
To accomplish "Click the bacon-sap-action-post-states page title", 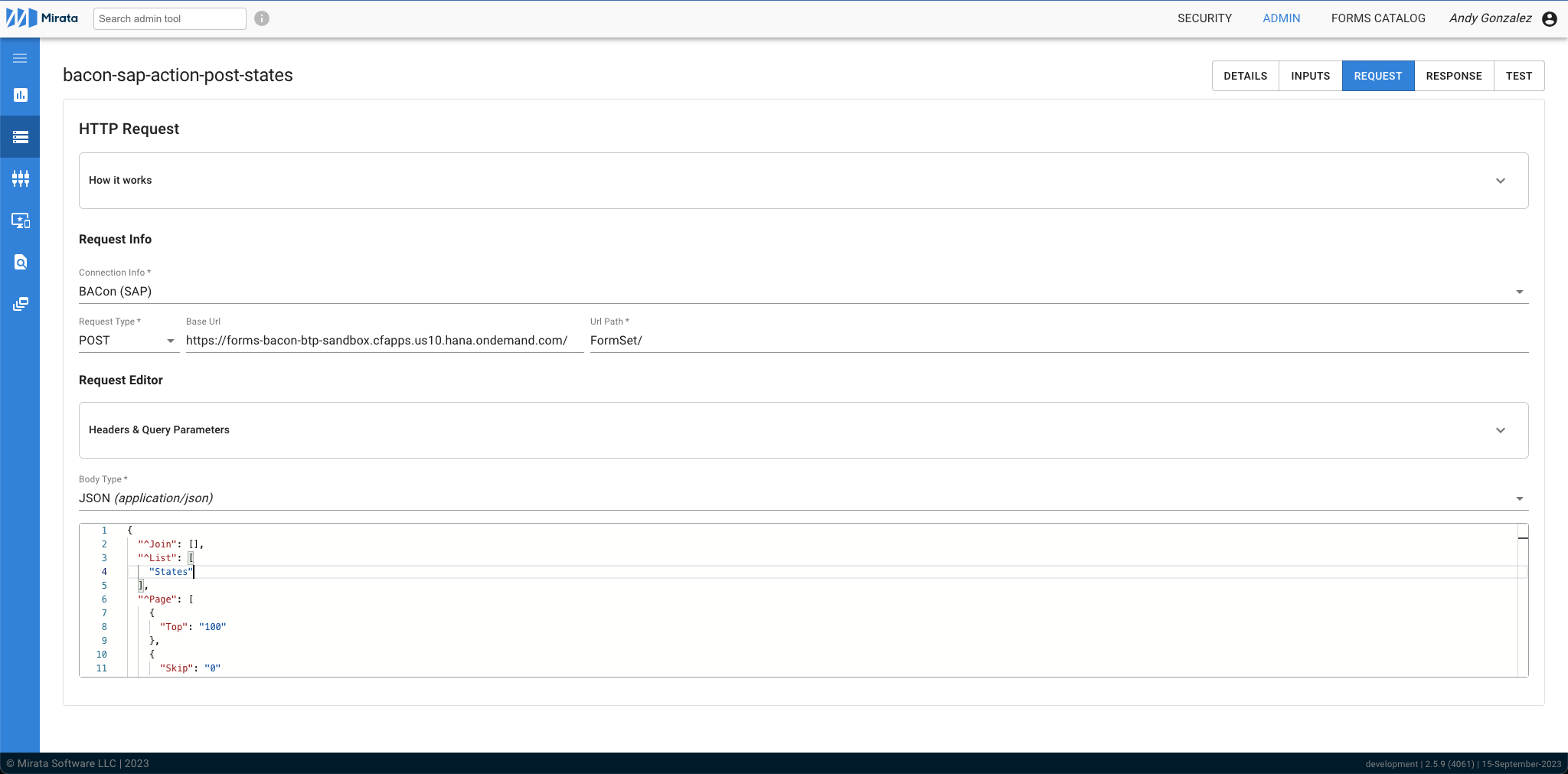I will click(x=178, y=75).
